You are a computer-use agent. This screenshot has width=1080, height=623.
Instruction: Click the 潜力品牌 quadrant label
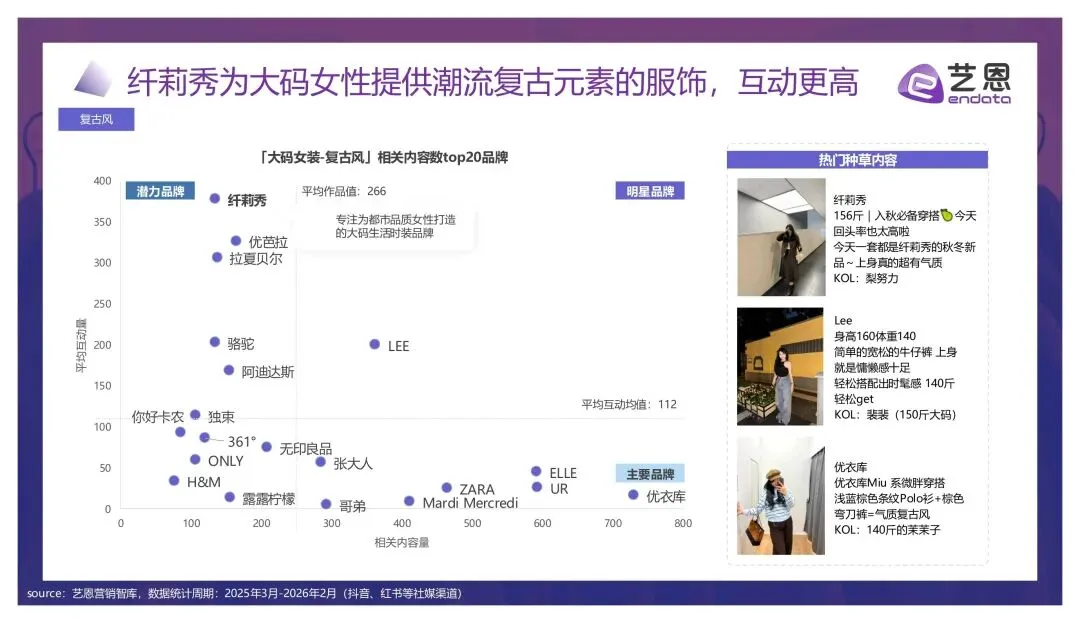point(160,191)
